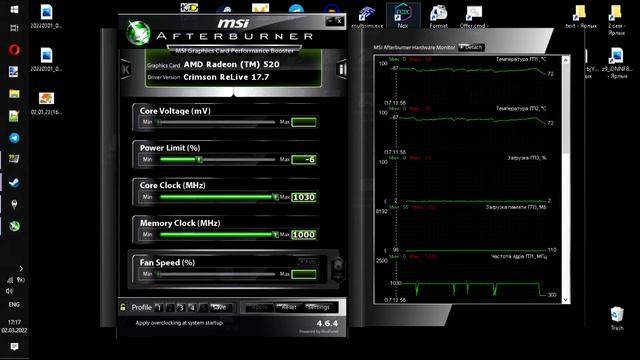The height and width of the screenshot is (360, 640).
Task: Select the Trash recycle bin icon
Action: (x=617, y=318)
